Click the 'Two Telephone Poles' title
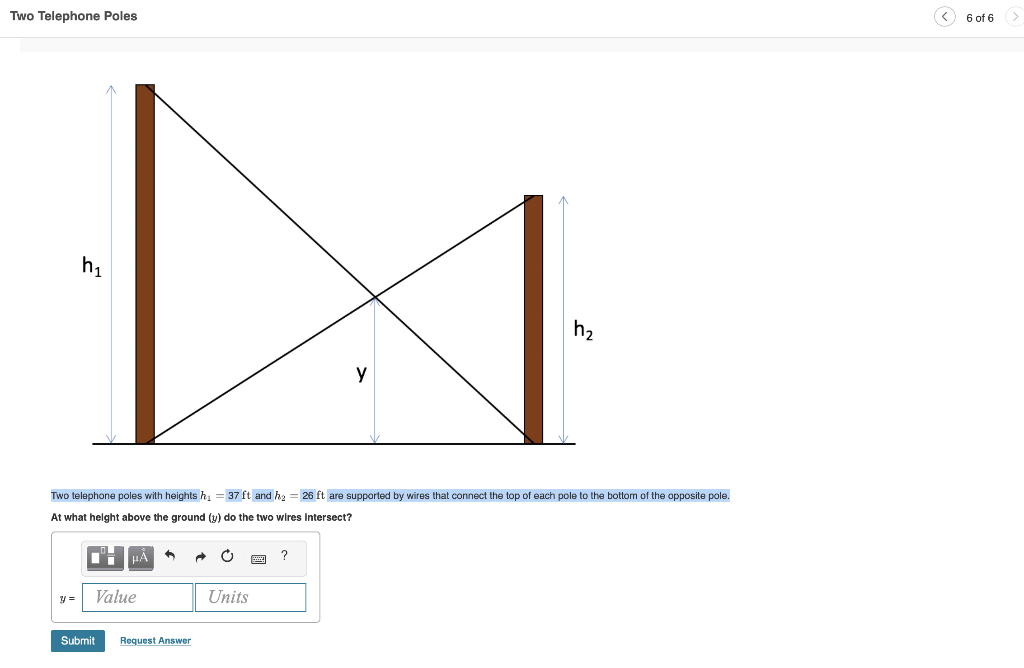Viewport: 1024px width, 668px height. coord(74,16)
